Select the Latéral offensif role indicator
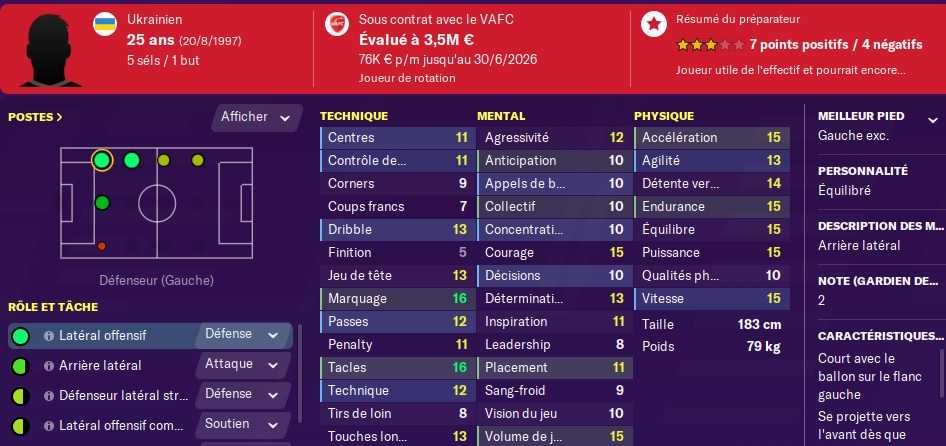 (x=21, y=336)
